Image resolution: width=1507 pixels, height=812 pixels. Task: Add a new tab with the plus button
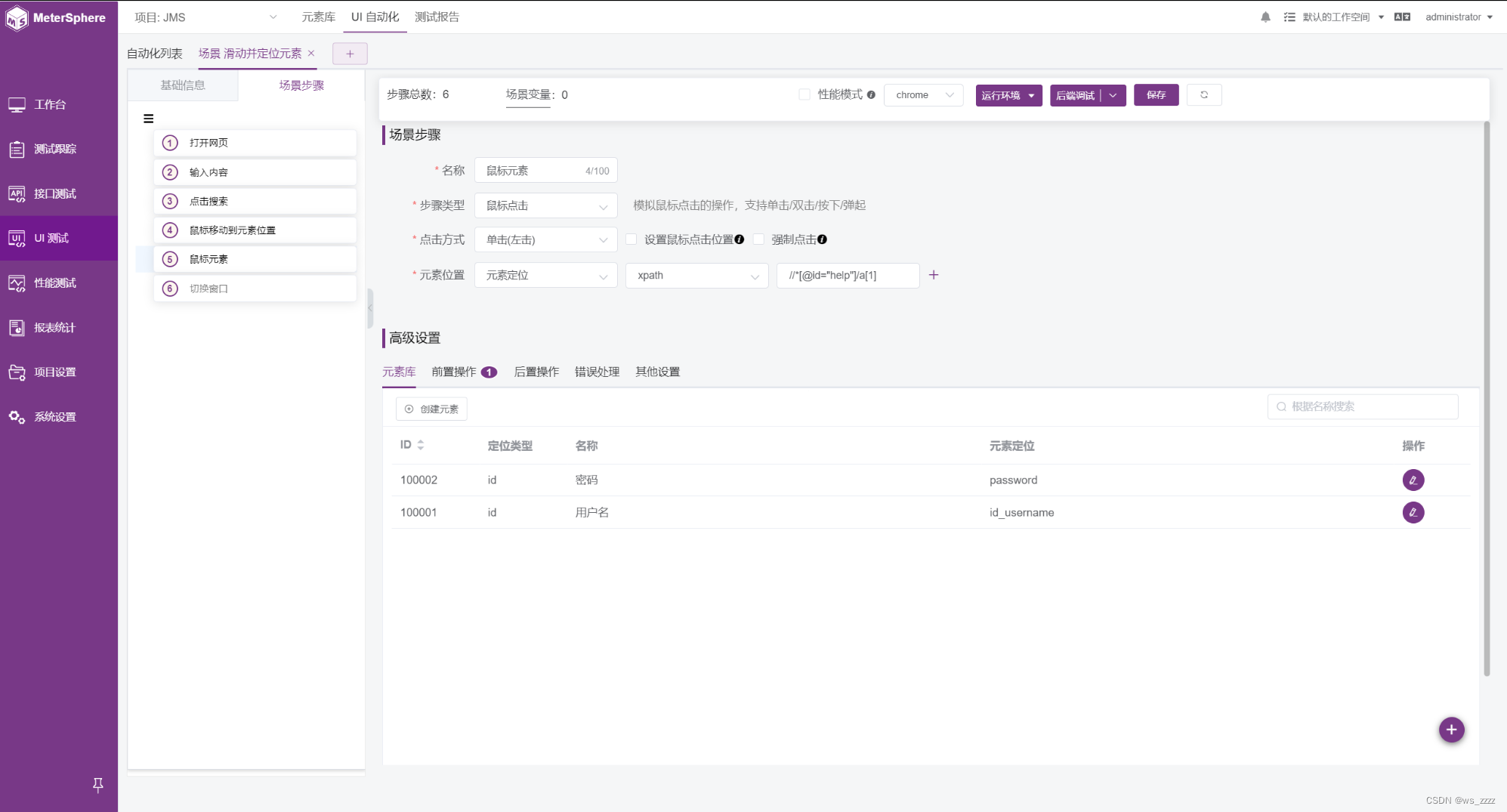350,54
